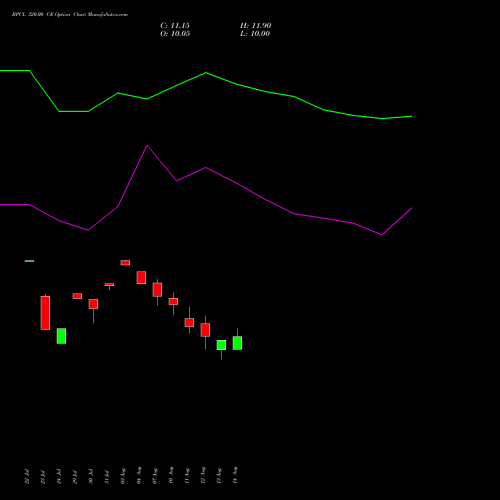Click the red candle on 30 Jul
500x500 pixels.
93,304
